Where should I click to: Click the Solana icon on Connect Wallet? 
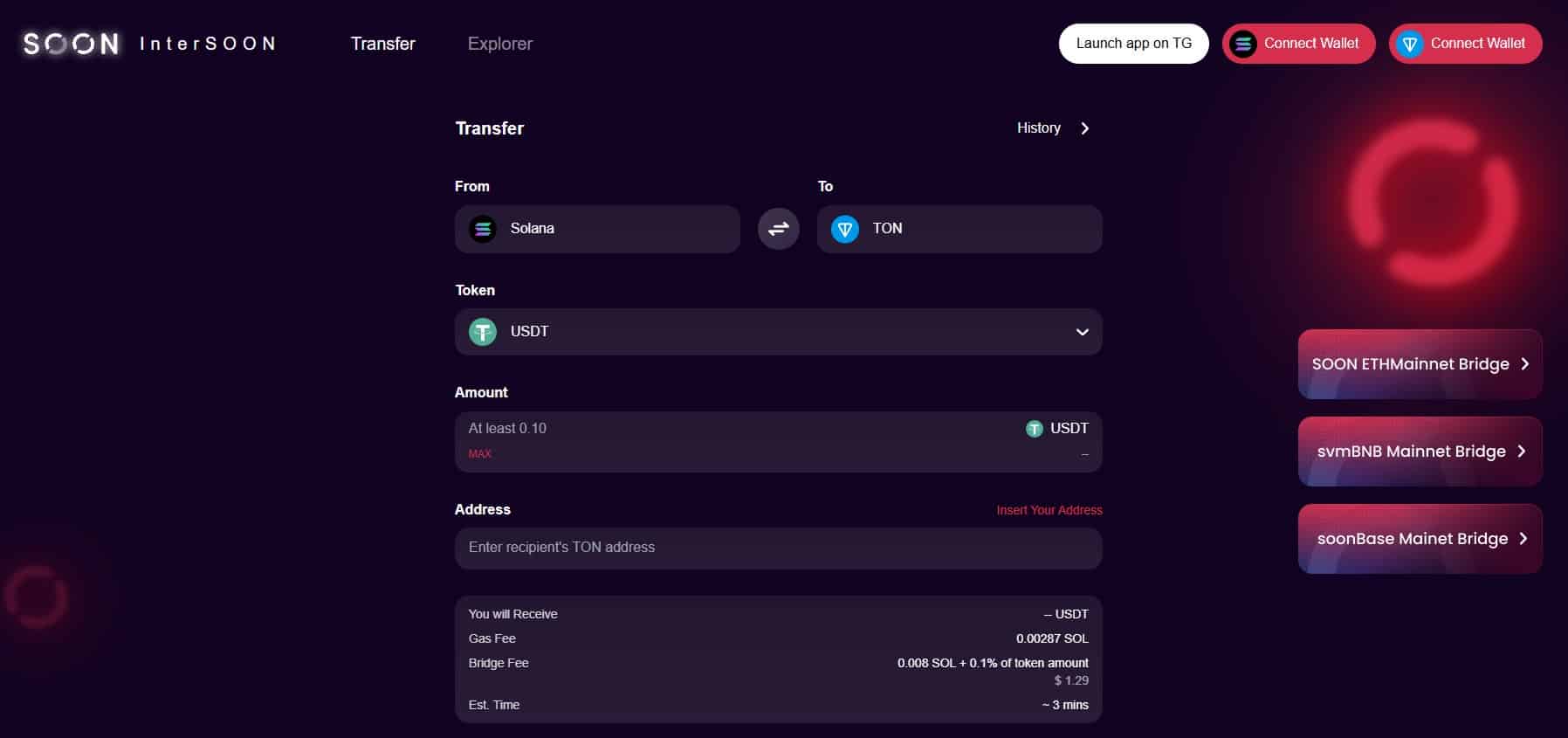1242,44
